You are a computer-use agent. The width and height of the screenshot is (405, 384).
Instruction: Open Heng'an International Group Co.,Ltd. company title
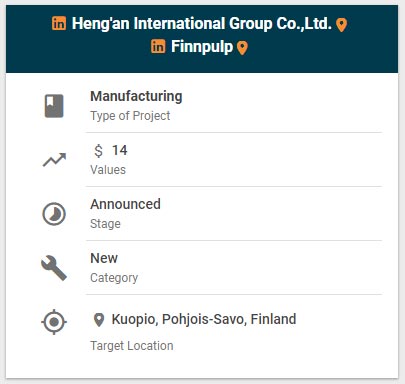click(x=202, y=23)
